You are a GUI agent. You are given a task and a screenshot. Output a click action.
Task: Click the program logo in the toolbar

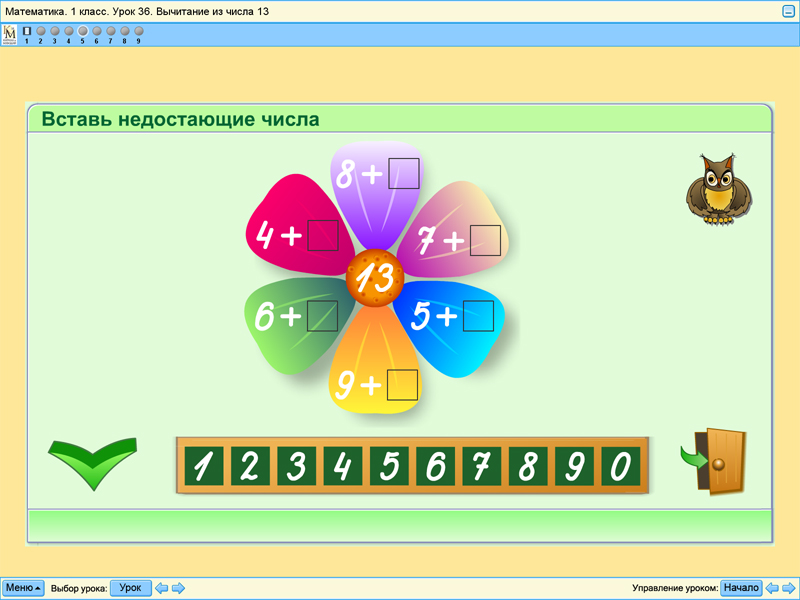coord(9,34)
